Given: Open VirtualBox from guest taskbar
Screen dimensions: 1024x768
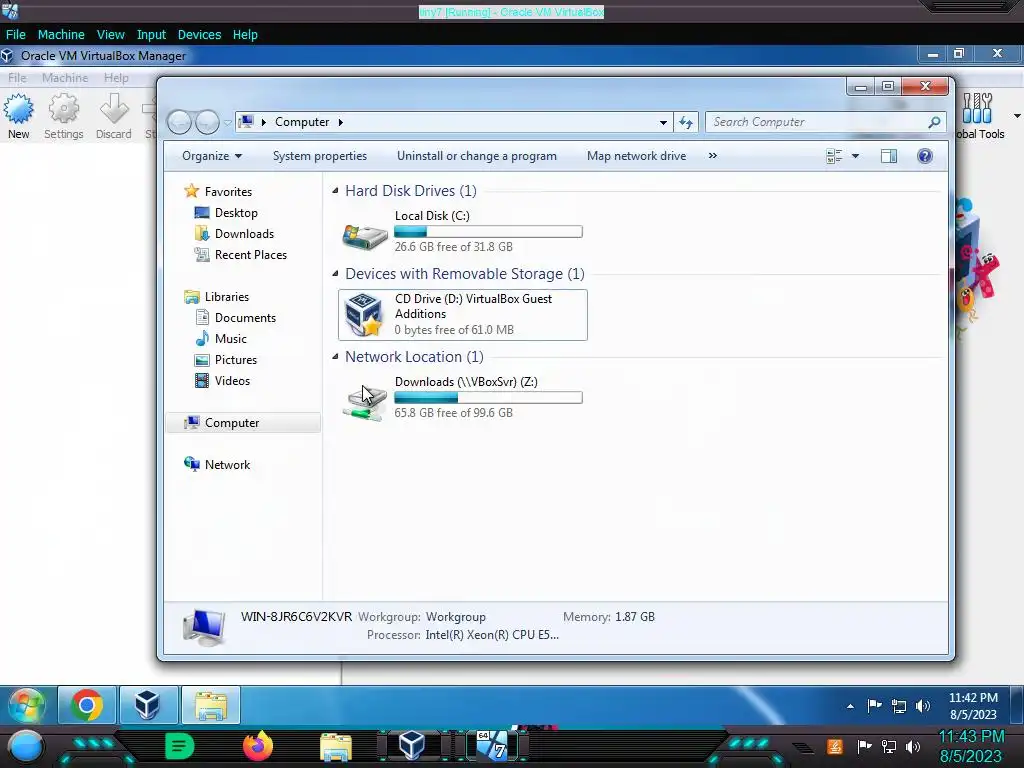Looking at the screenshot, I should 148,705.
